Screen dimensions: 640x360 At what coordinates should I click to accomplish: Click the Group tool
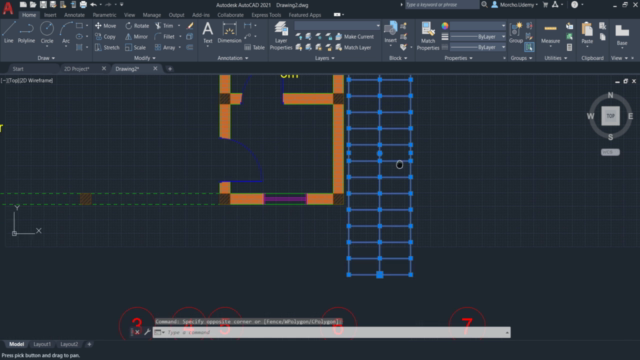click(516, 32)
